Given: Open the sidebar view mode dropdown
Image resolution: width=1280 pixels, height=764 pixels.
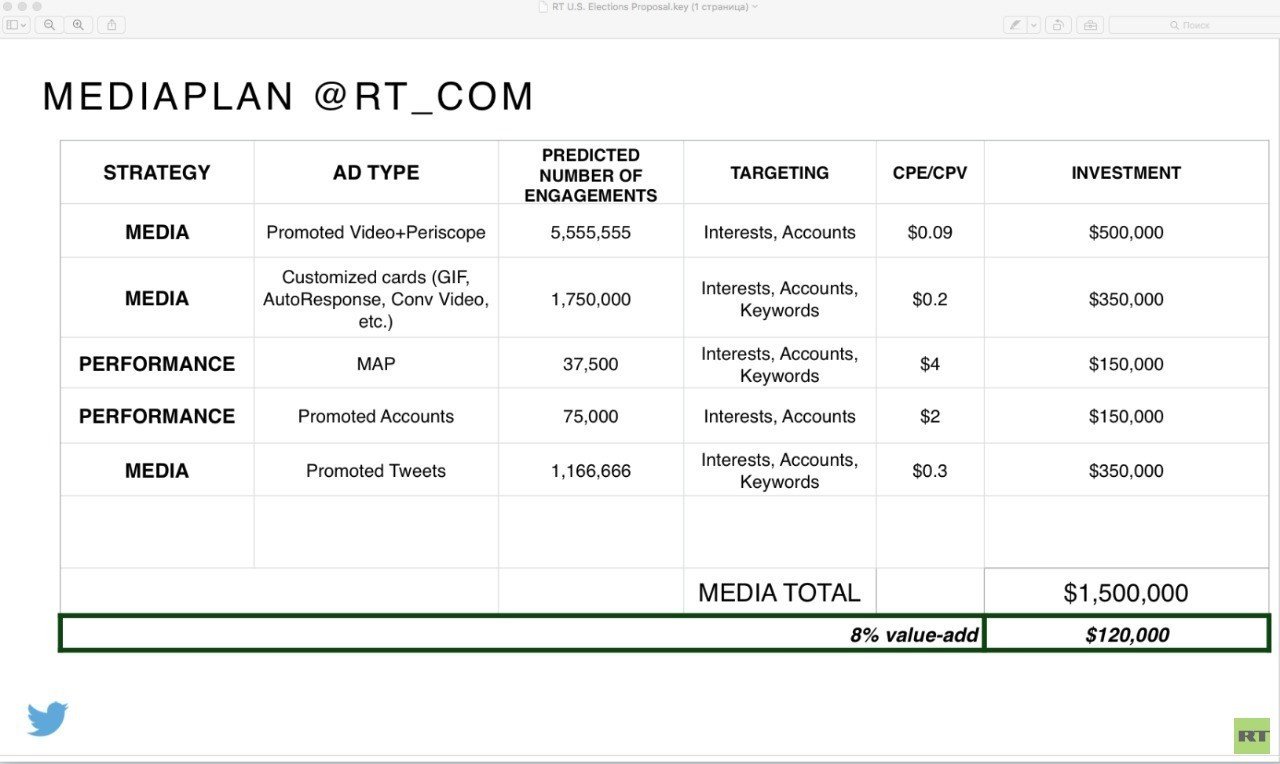Looking at the screenshot, I should click(x=17, y=25).
